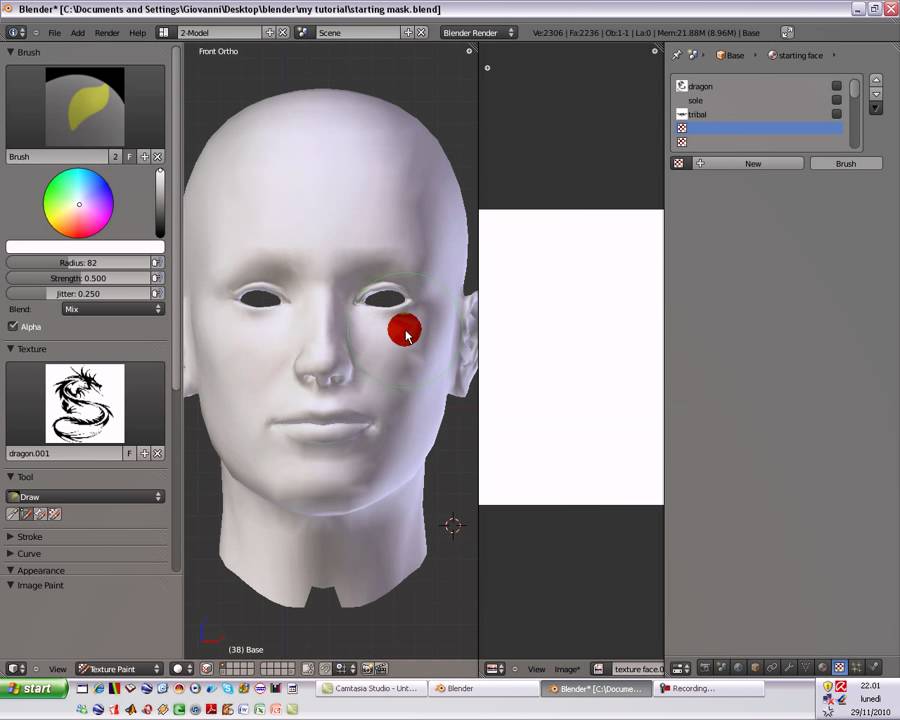The image size is (900, 720).
Task: Open the Scene properties tab icon
Action: click(x=721, y=667)
